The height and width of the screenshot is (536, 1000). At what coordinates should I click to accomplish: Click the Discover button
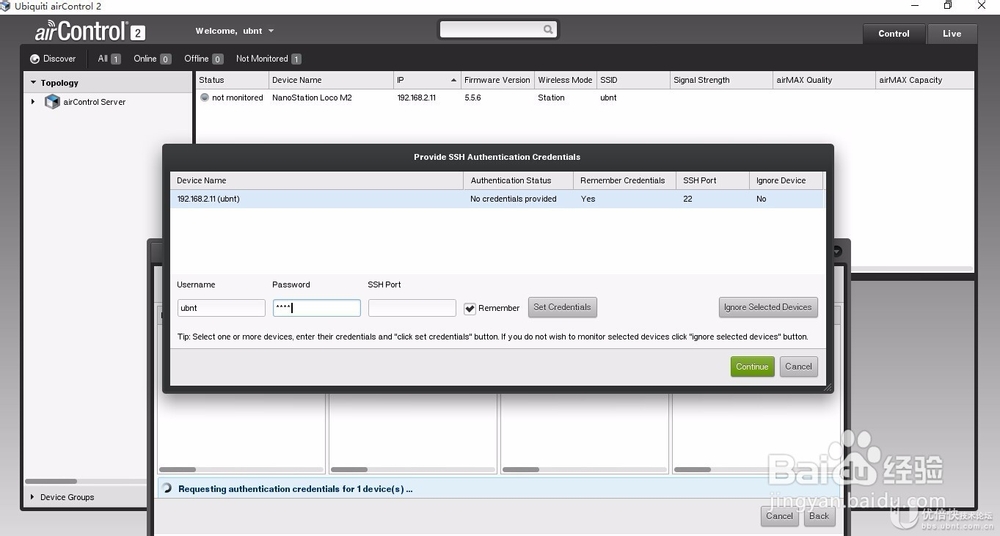click(53, 59)
